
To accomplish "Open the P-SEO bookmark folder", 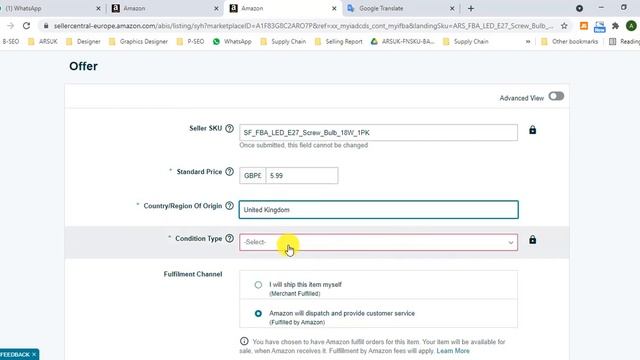I will (x=190, y=42).
